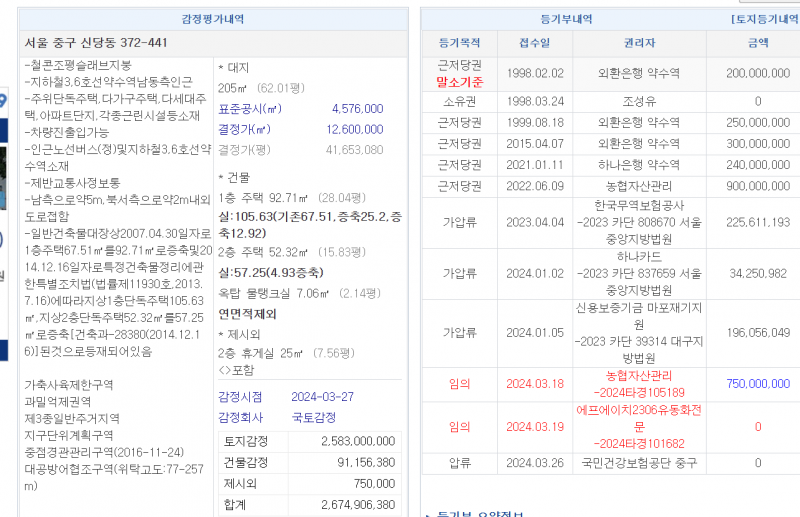The width and height of the screenshot is (800, 517).
Task: Click the 권리자 column header
Action: tap(639, 43)
